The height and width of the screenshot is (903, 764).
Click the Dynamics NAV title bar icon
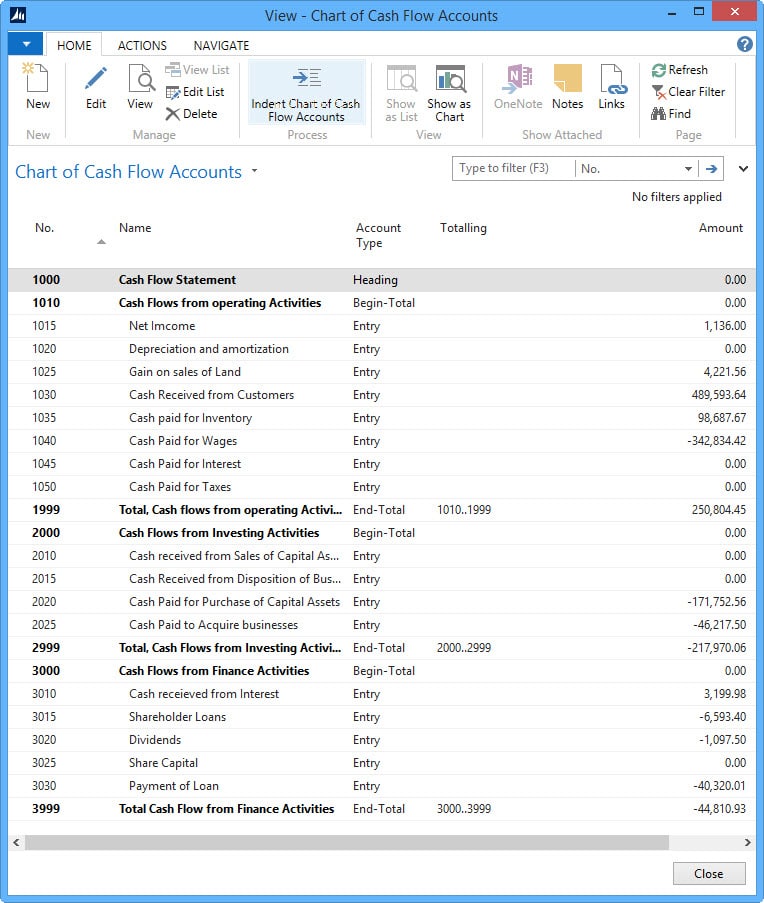click(x=18, y=15)
